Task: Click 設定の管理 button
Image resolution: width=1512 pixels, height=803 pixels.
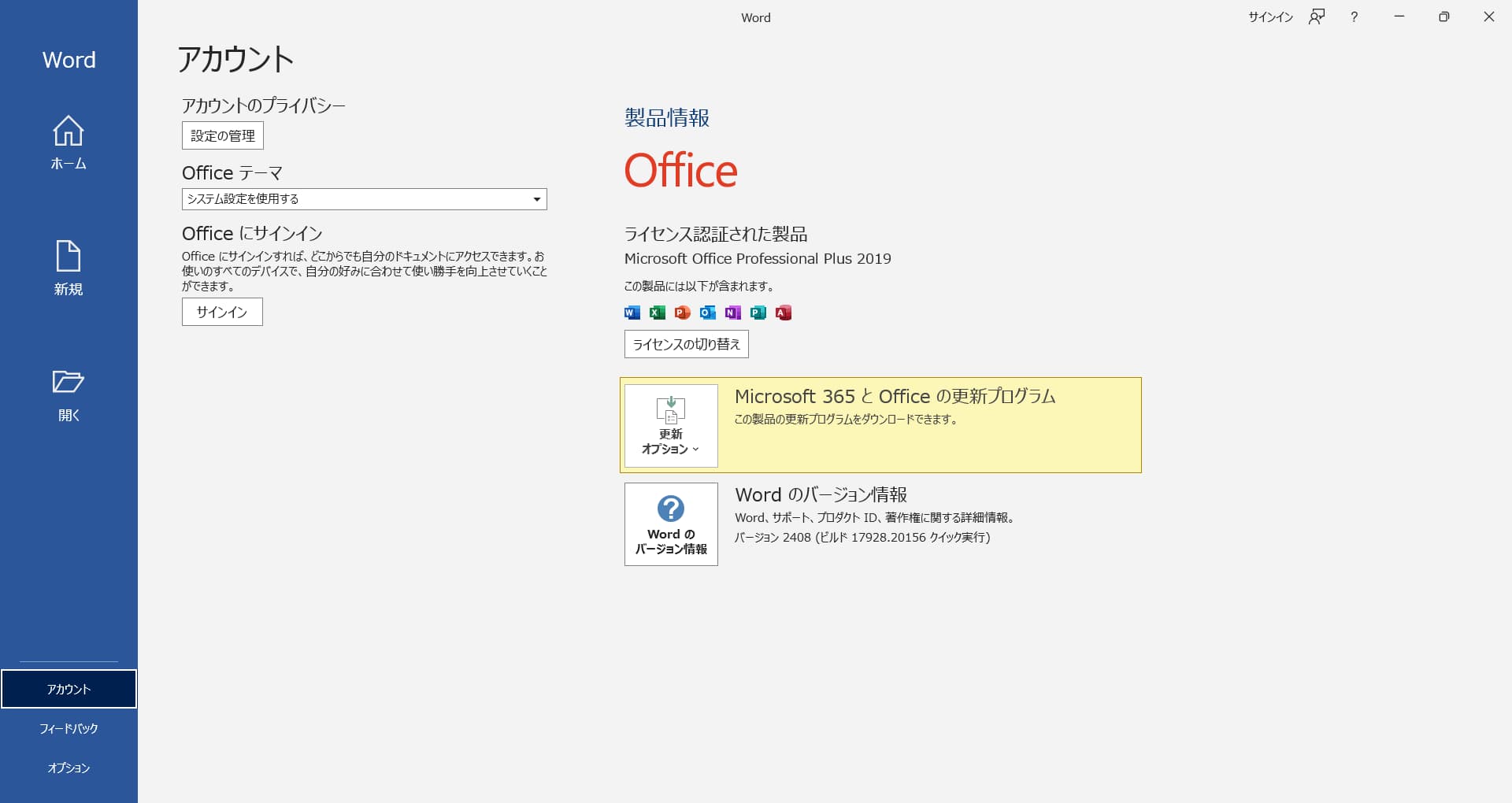Action: [x=223, y=135]
